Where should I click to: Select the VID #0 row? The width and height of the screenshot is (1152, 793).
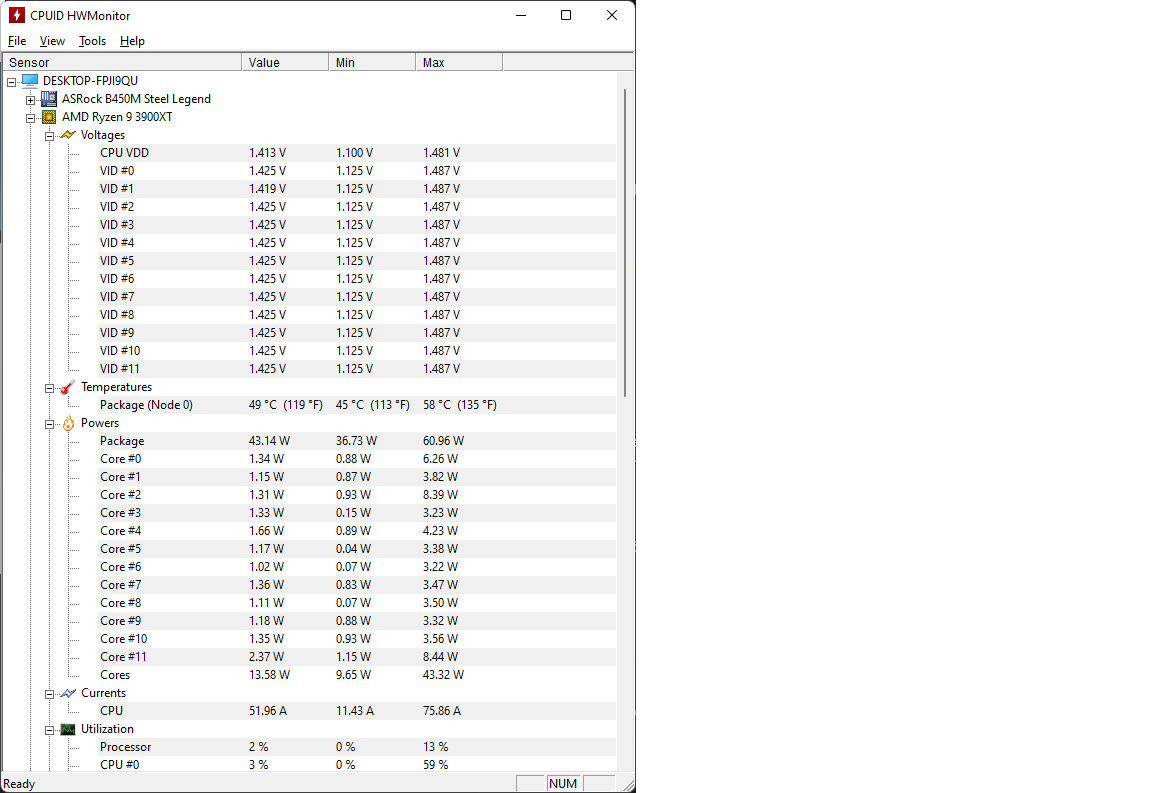[x=356, y=171]
